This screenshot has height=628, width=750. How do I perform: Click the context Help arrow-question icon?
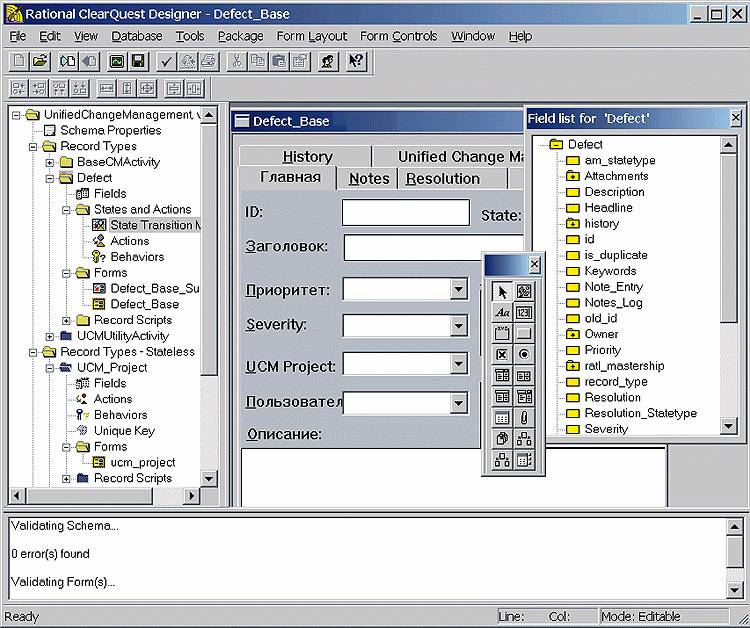pos(357,62)
